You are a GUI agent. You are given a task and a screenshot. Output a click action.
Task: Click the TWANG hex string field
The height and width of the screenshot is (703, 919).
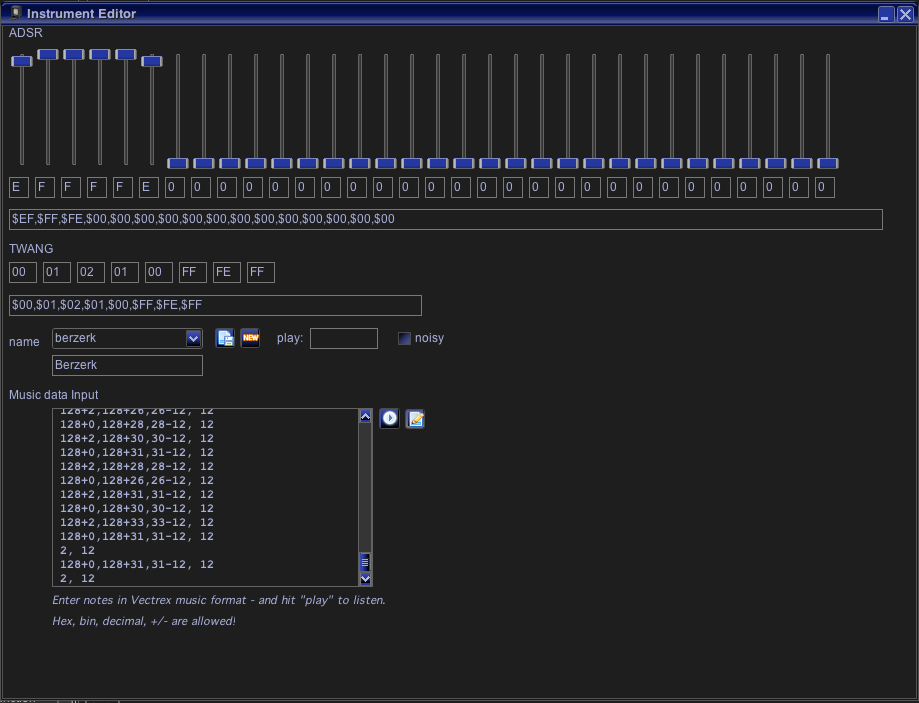pyautogui.click(x=215, y=305)
